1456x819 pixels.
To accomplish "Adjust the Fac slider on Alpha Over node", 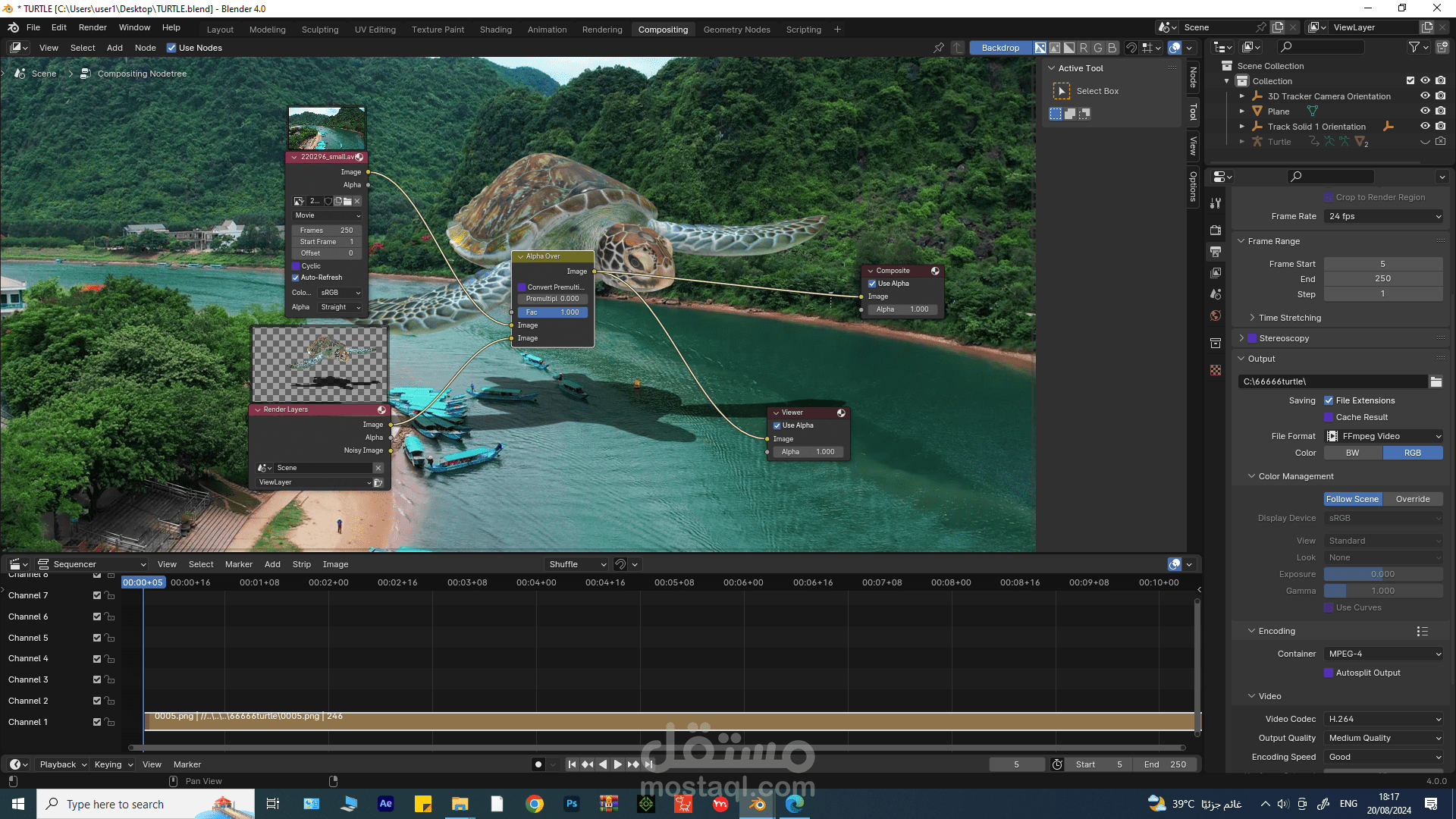I will [x=553, y=312].
